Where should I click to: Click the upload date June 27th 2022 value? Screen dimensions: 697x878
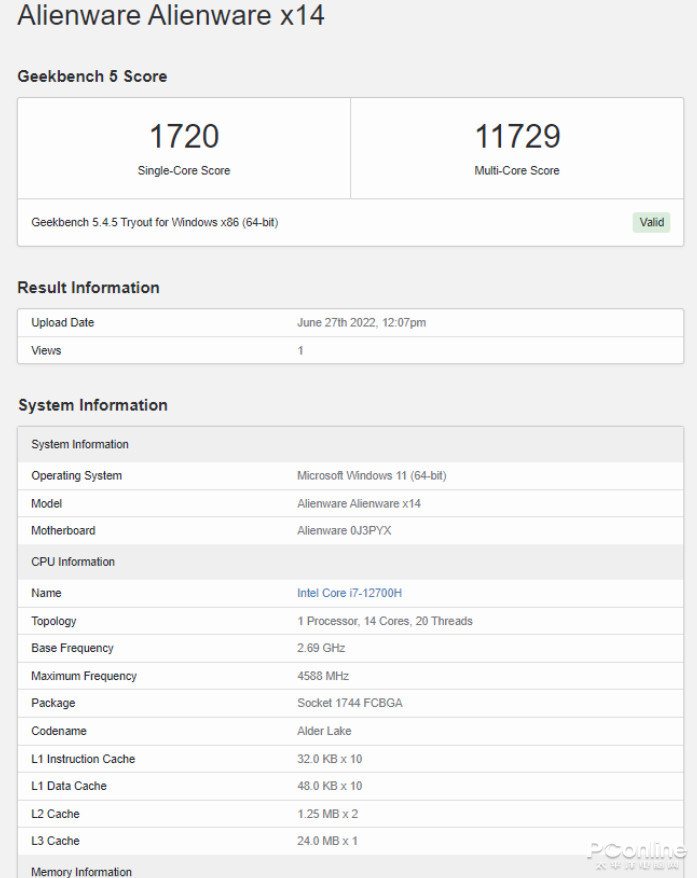361,323
